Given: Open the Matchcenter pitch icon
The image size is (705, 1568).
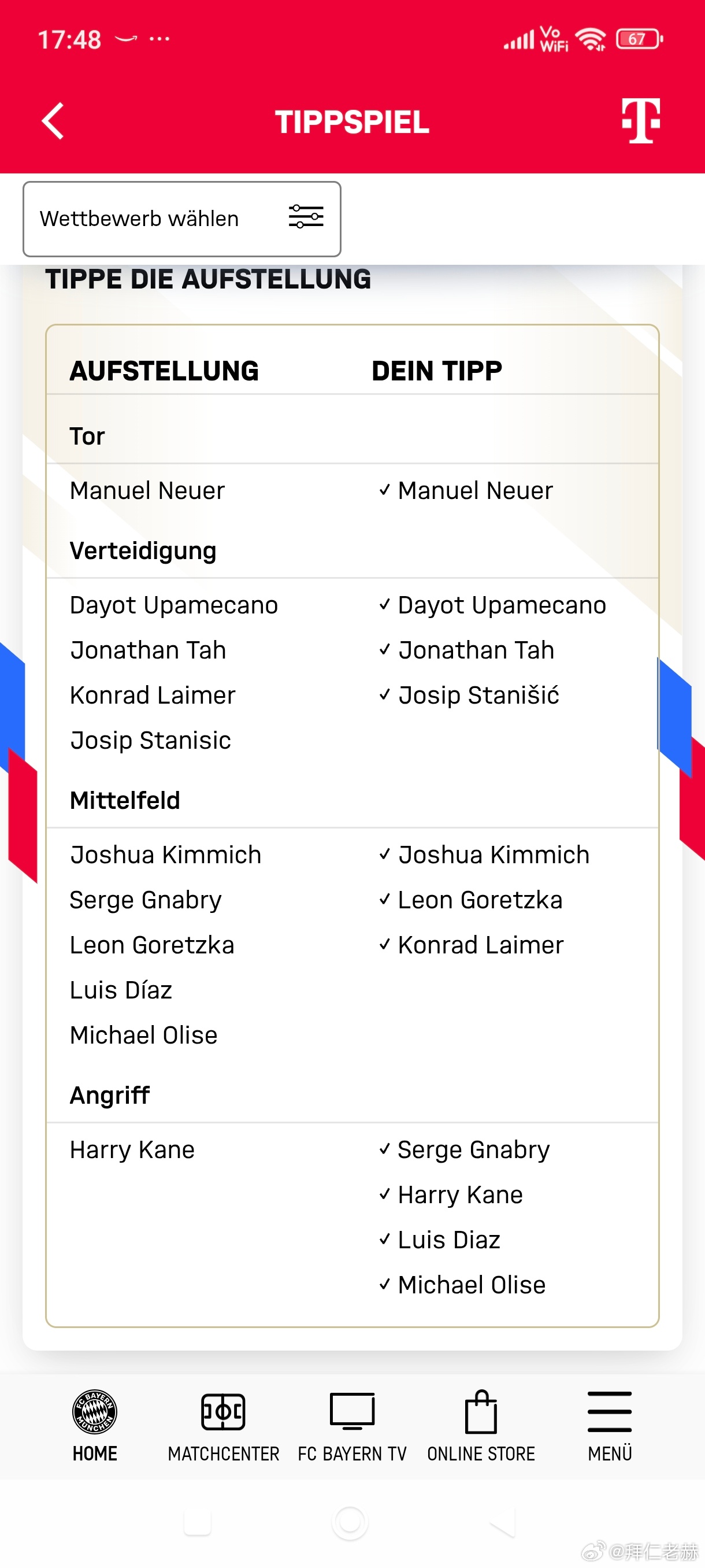Looking at the screenshot, I should pos(223,1411).
